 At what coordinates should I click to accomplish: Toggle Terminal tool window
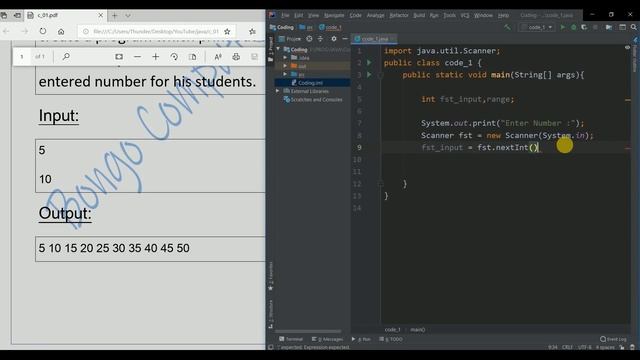pos(291,339)
